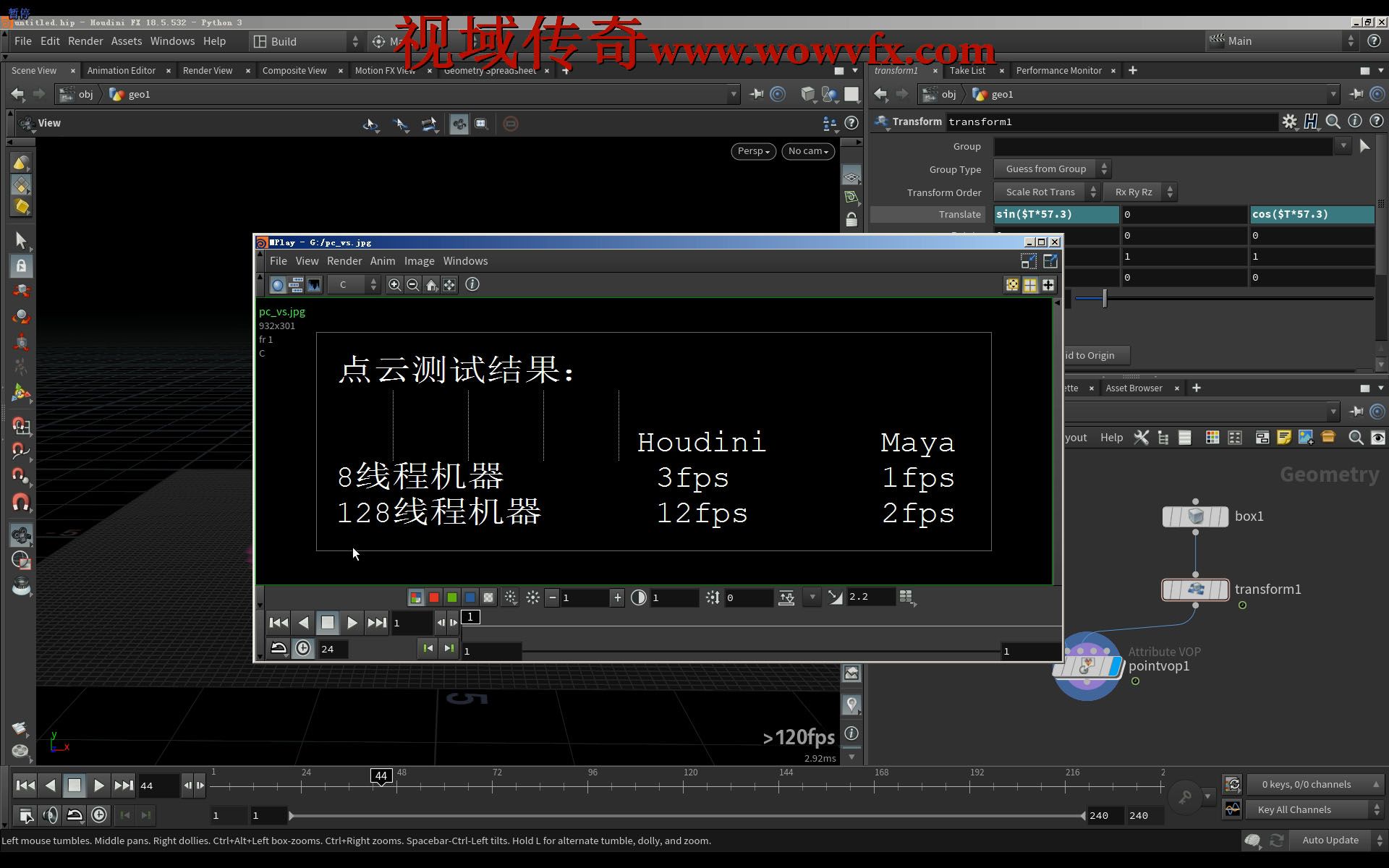Select the pointvop1 node

1087,666
